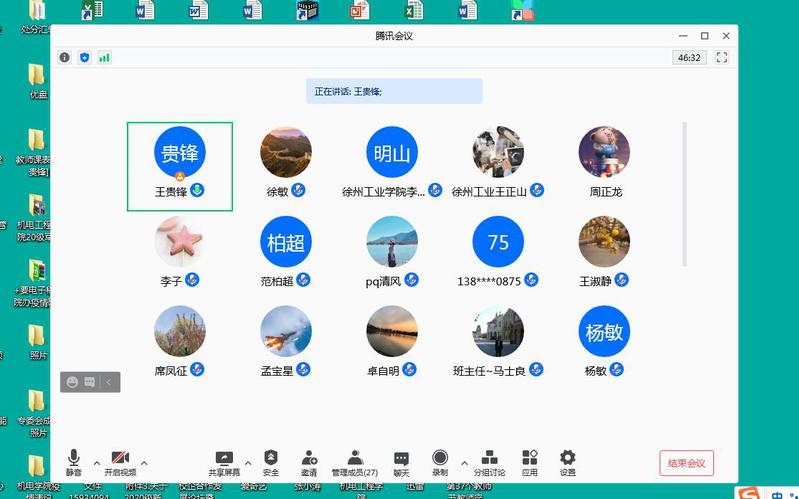The height and width of the screenshot is (499, 799).
Task: Click the blue security shield icon
Action: click(x=84, y=58)
